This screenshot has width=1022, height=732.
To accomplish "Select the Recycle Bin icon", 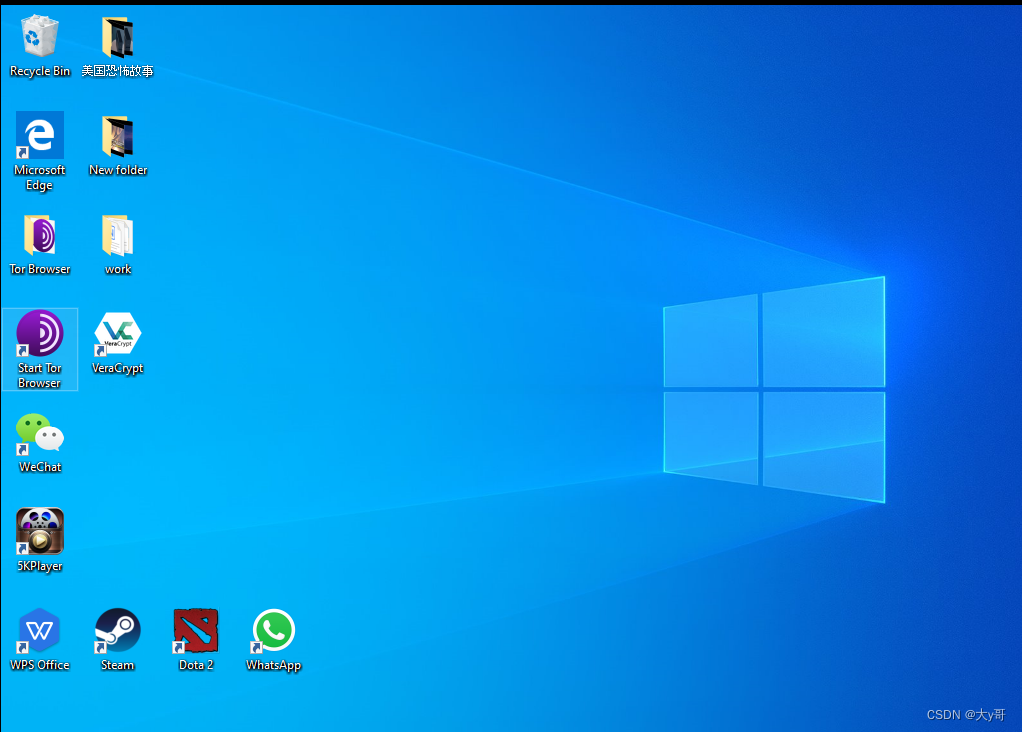I will click(39, 37).
